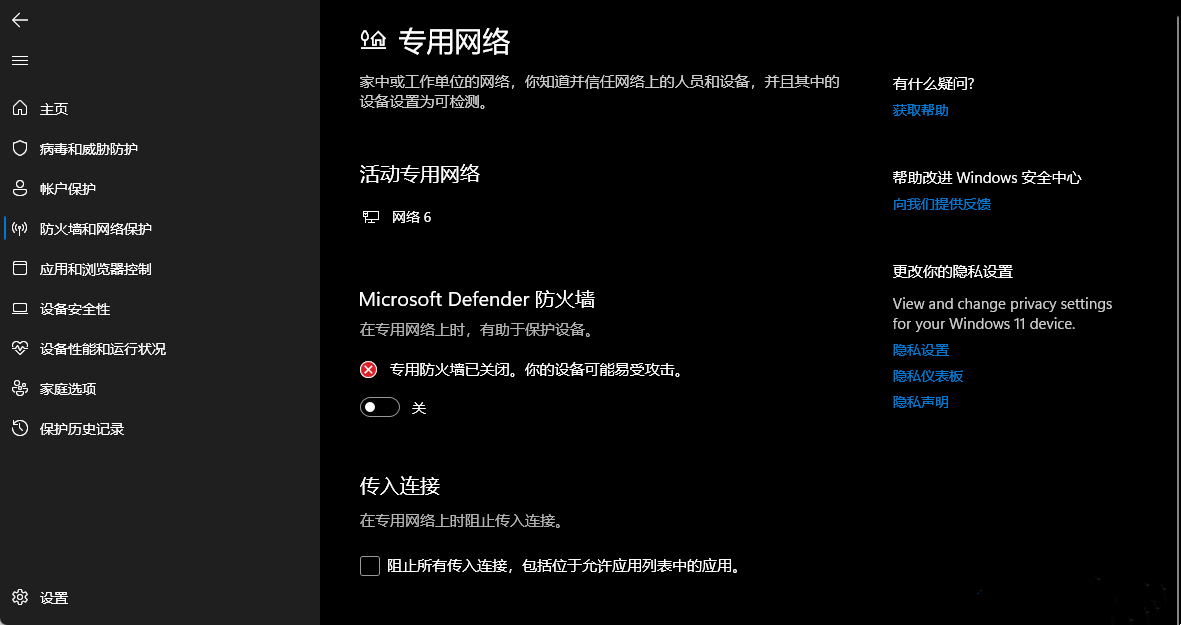Open 主页 (Home) in the sidebar
This screenshot has width=1181, height=625.
click(52, 108)
